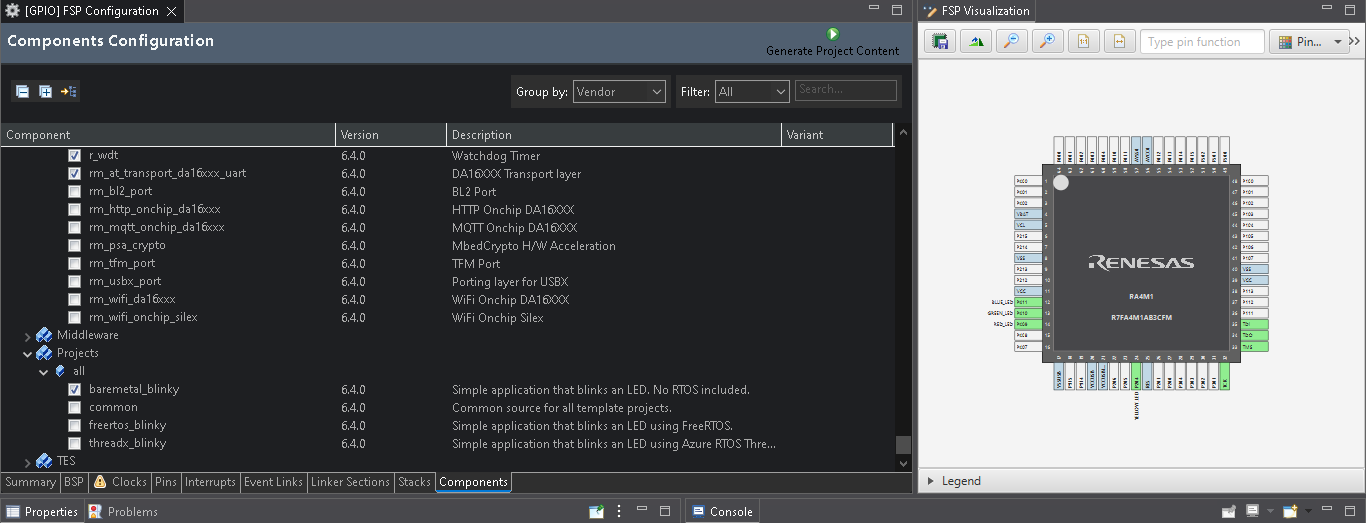Tick the rm_usbx_port checkbox
The height and width of the screenshot is (523, 1366).
pos(74,282)
